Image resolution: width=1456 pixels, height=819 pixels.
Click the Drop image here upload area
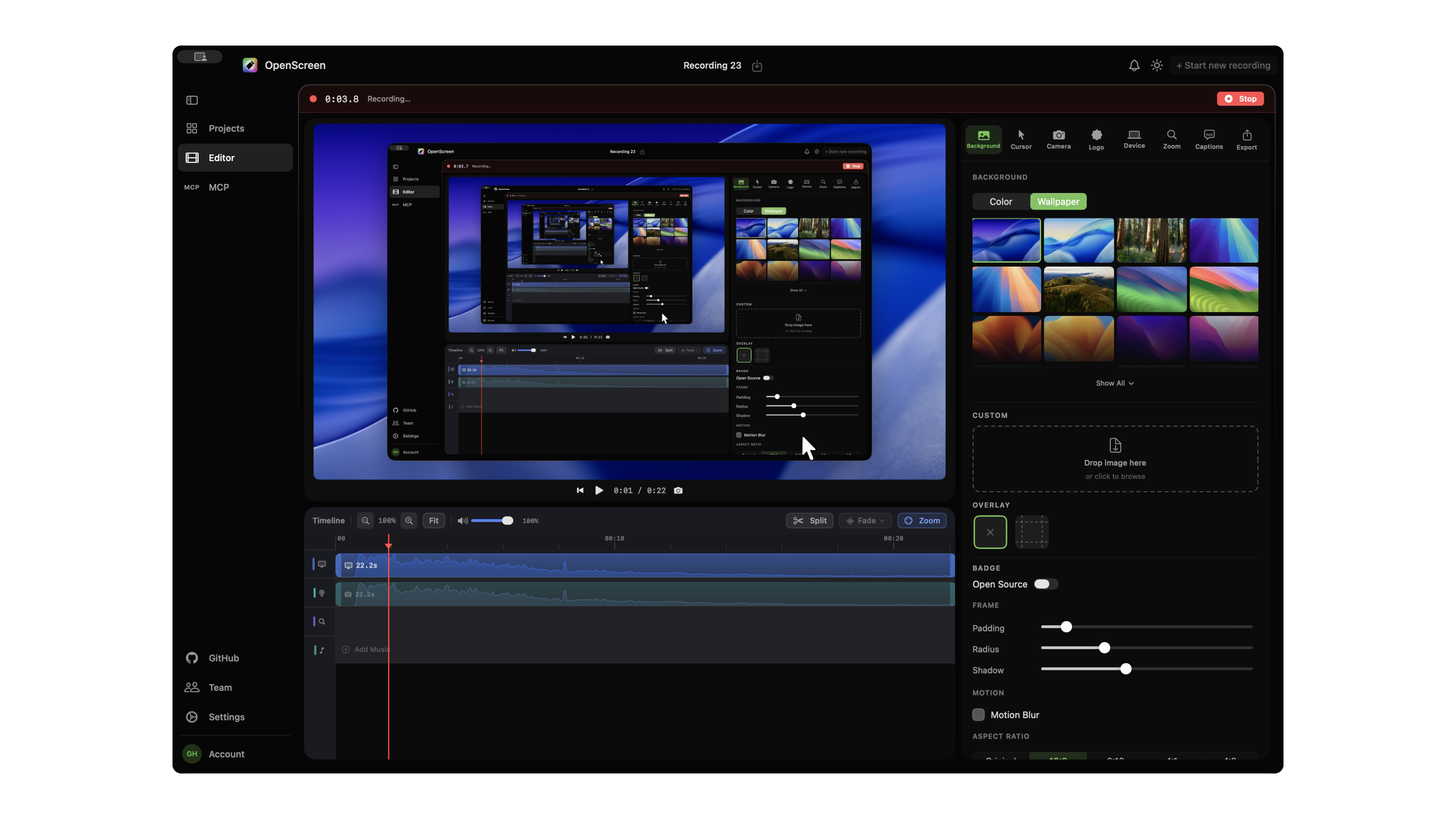1115,459
